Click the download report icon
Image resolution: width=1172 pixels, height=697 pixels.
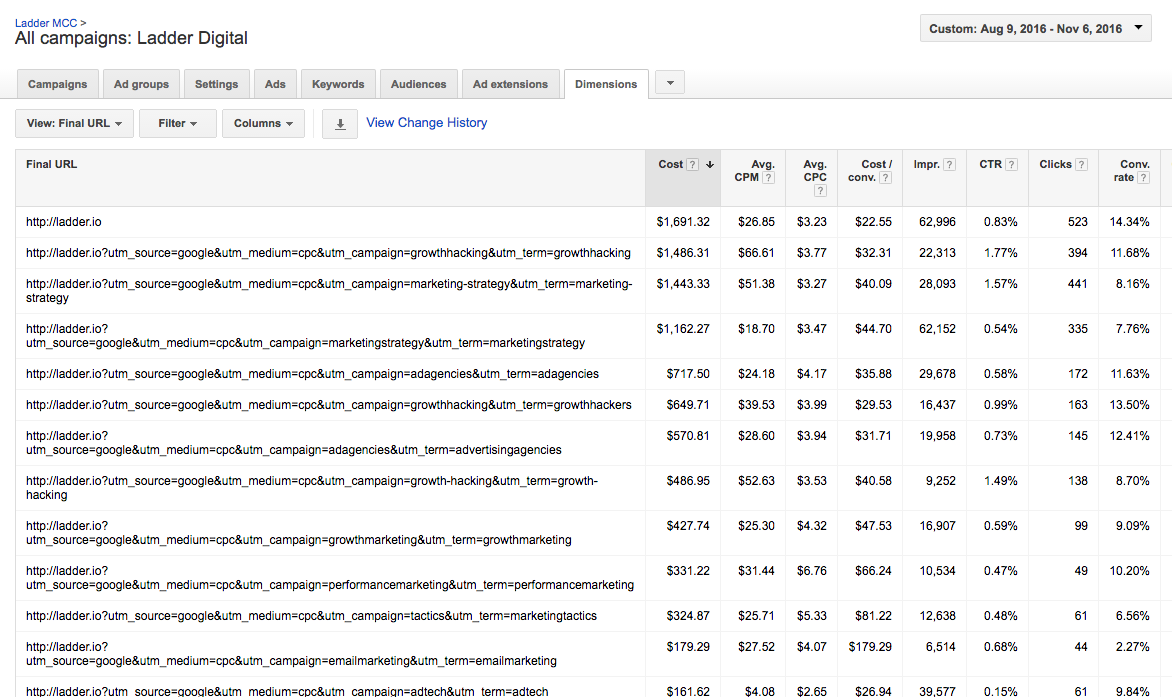click(x=340, y=124)
